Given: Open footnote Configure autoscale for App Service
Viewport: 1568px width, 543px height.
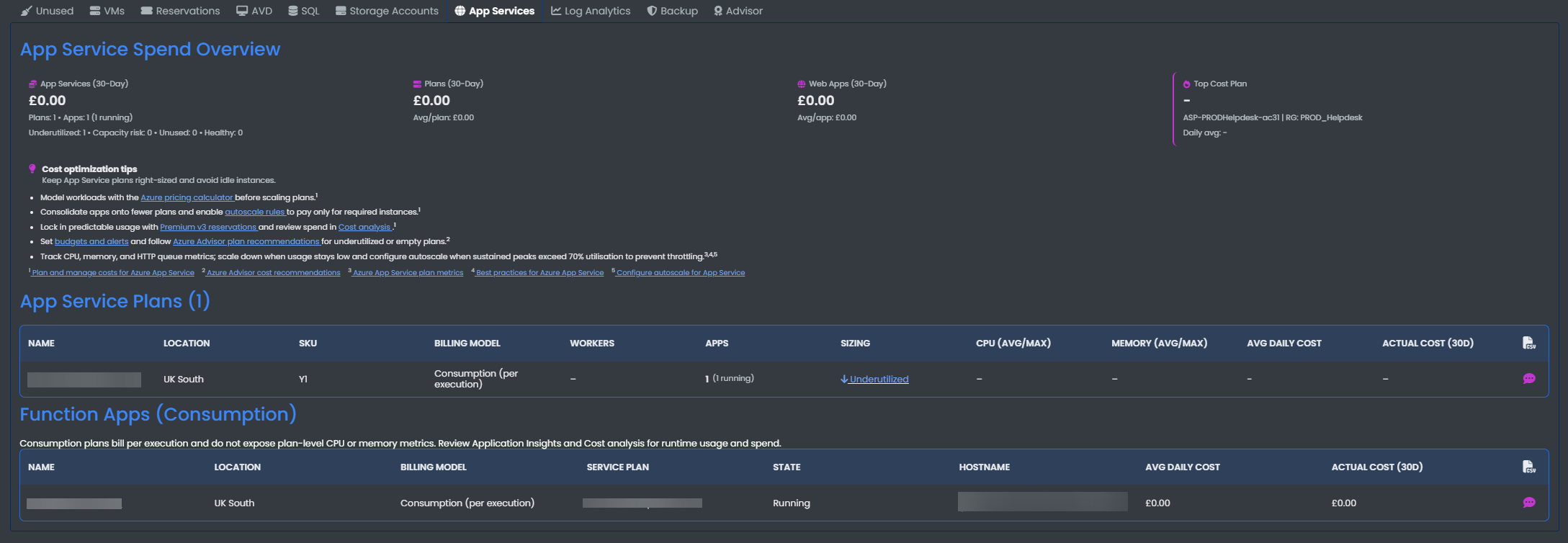Looking at the screenshot, I should click(x=681, y=273).
